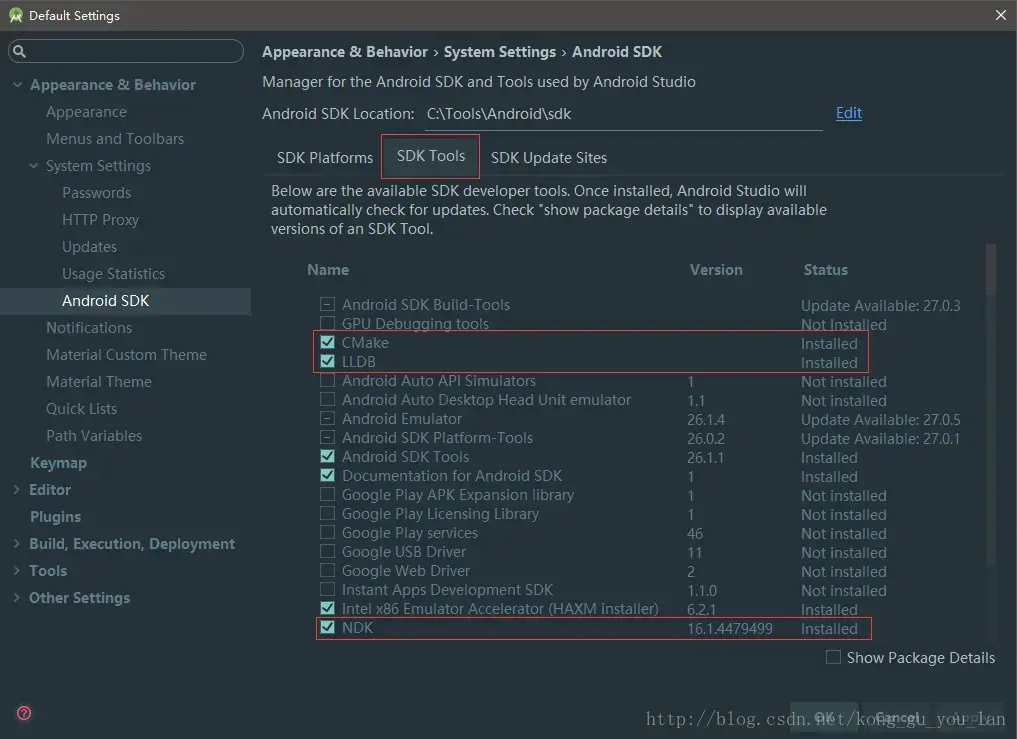Click the search magnifier icon

pos(19,51)
